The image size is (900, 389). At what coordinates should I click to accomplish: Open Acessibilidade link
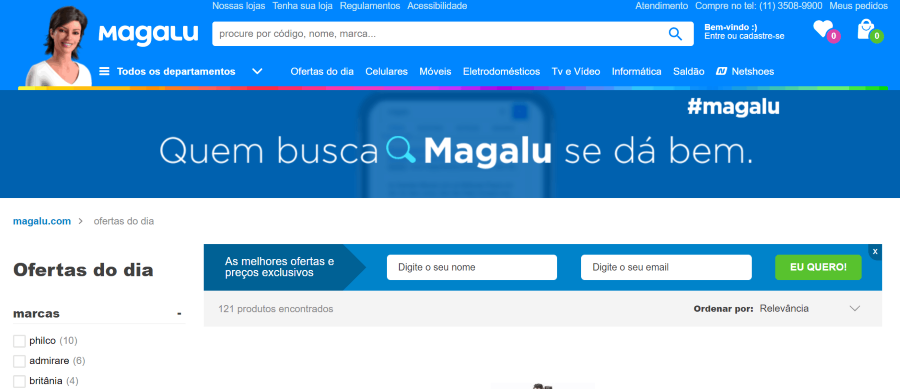click(x=437, y=6)
